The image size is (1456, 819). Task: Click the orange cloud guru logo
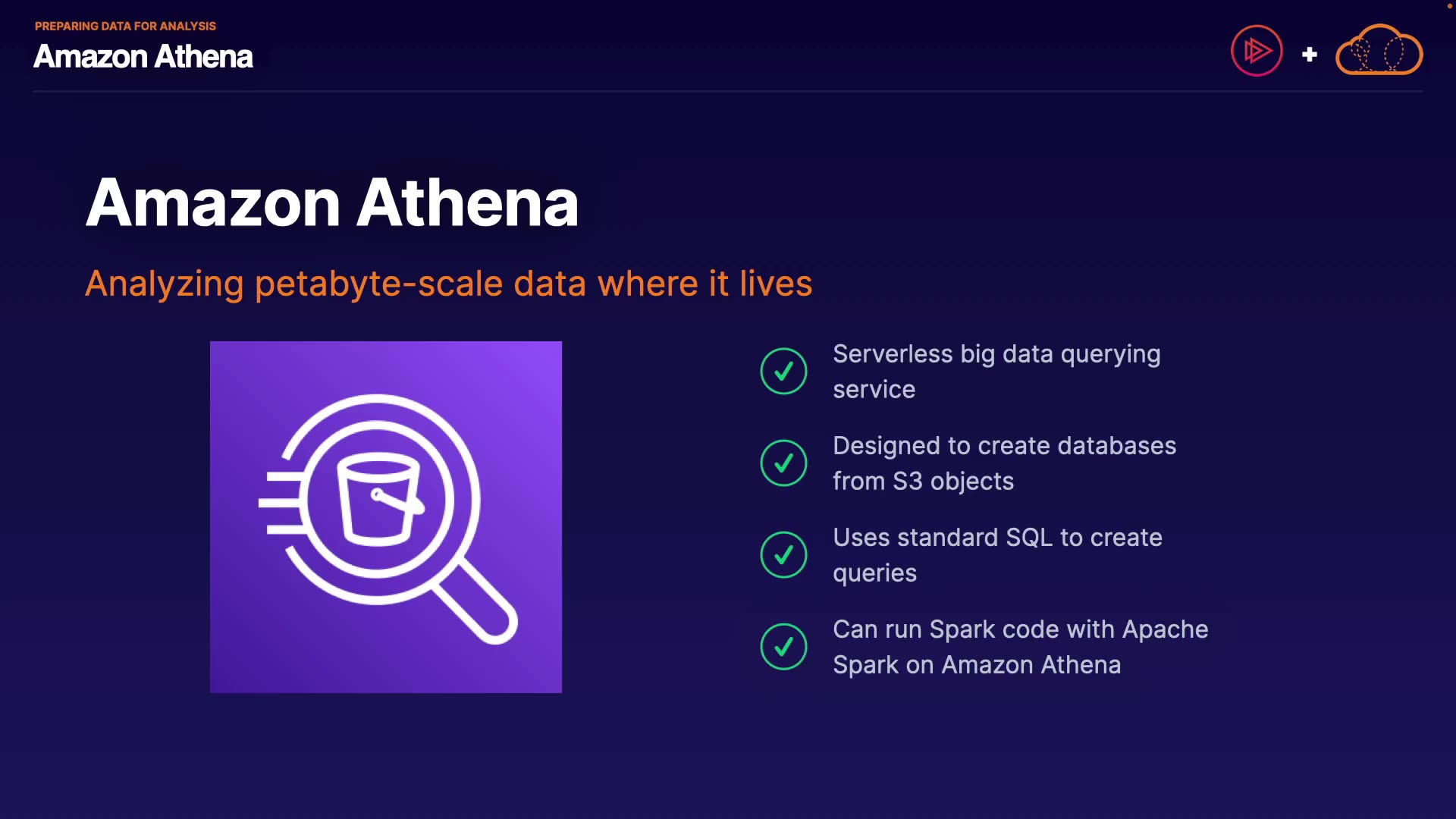tap(1379, 51)
